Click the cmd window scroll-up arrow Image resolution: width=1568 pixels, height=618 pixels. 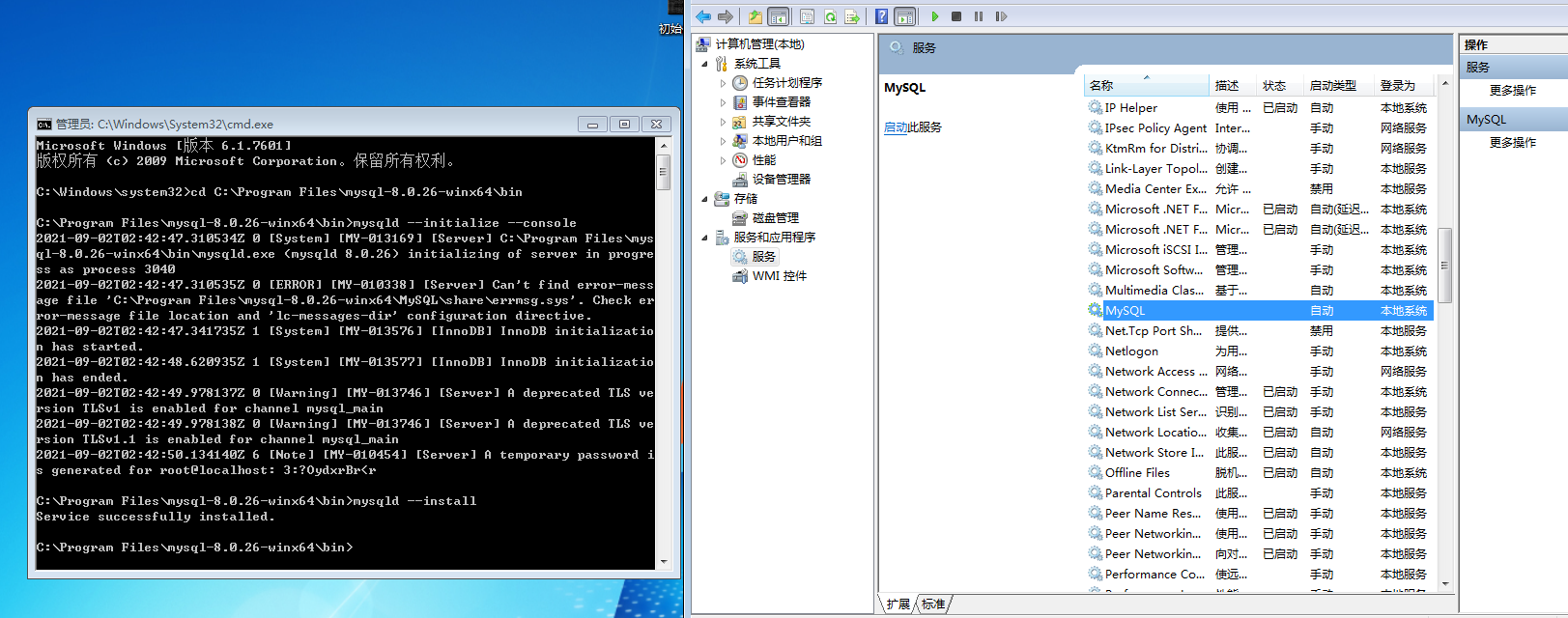664,146
